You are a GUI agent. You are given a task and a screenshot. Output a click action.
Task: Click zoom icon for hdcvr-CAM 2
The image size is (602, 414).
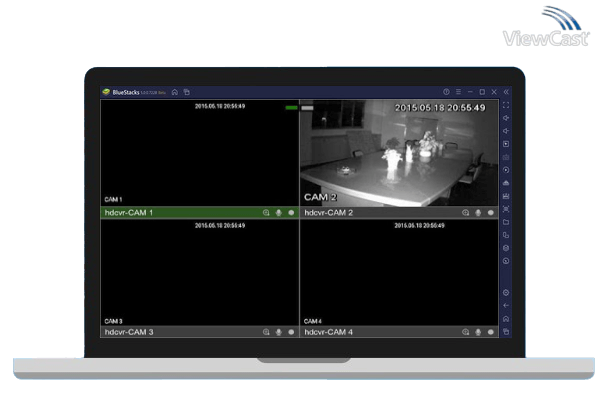click(465, 213)
